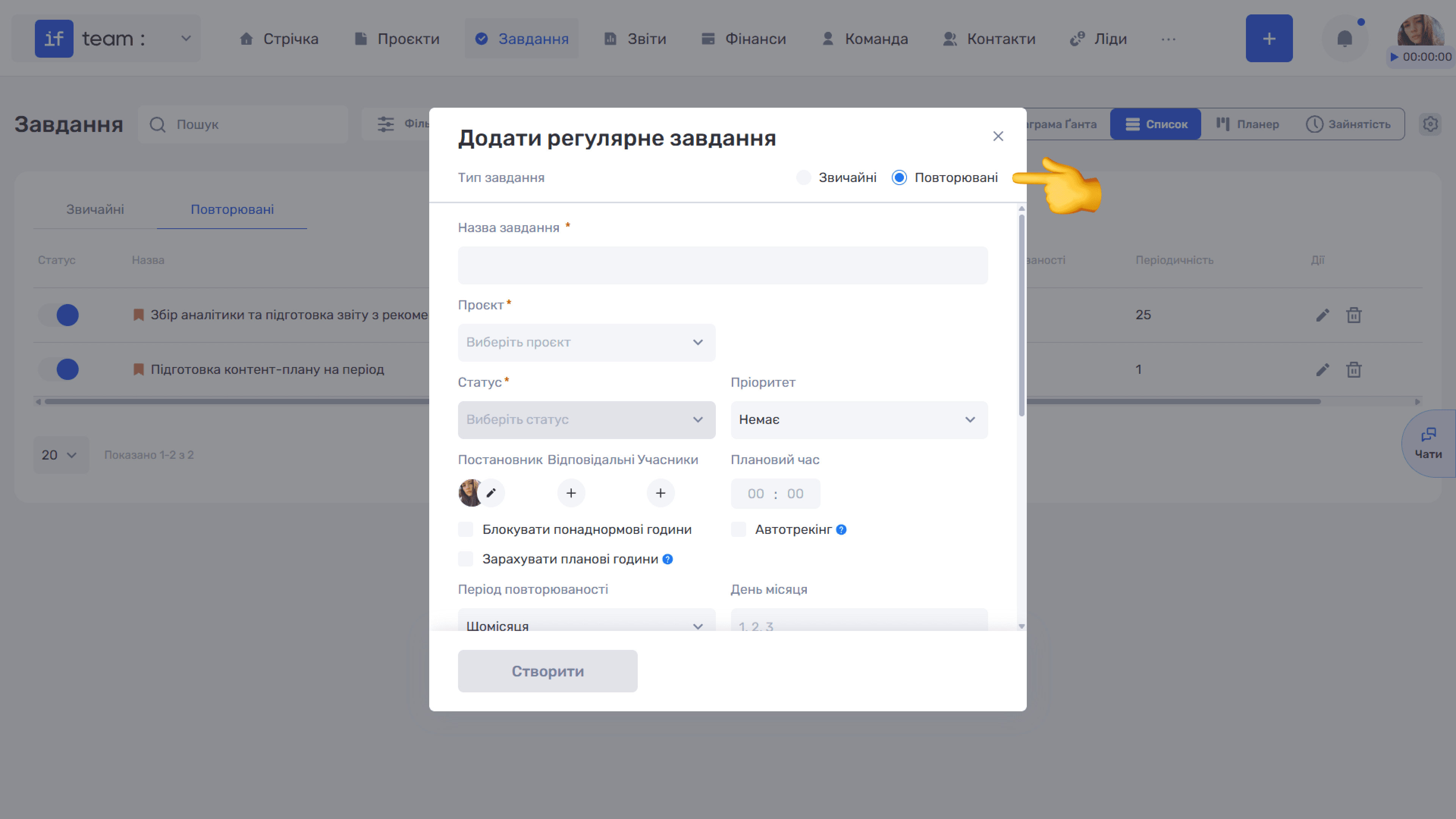
Task: Edit the task creator (Постановник) pencil
Action: [x=491, y=493]
